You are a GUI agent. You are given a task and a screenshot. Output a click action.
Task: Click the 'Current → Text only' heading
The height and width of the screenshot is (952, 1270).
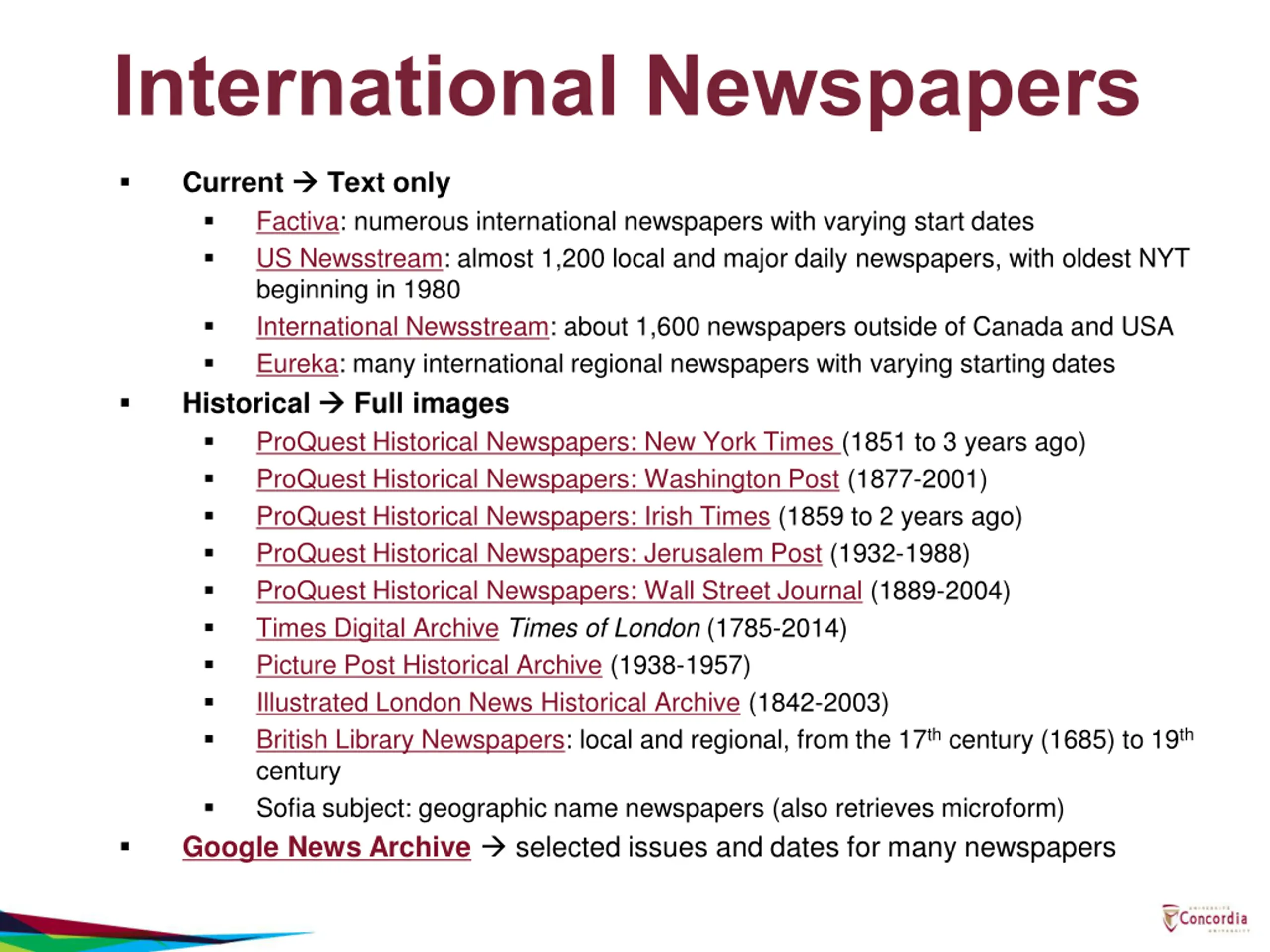tap(317, 182)
